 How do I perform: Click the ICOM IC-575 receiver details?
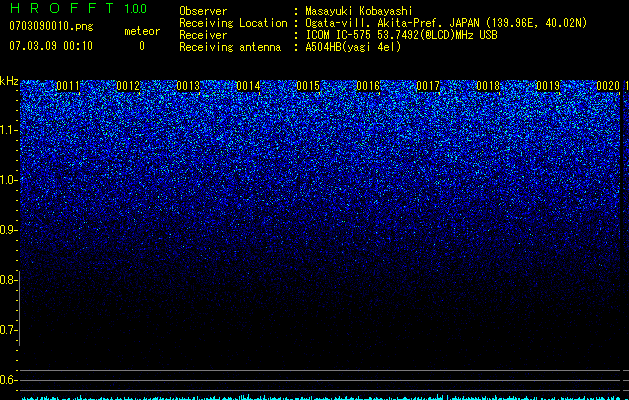(x=401, y=35)
